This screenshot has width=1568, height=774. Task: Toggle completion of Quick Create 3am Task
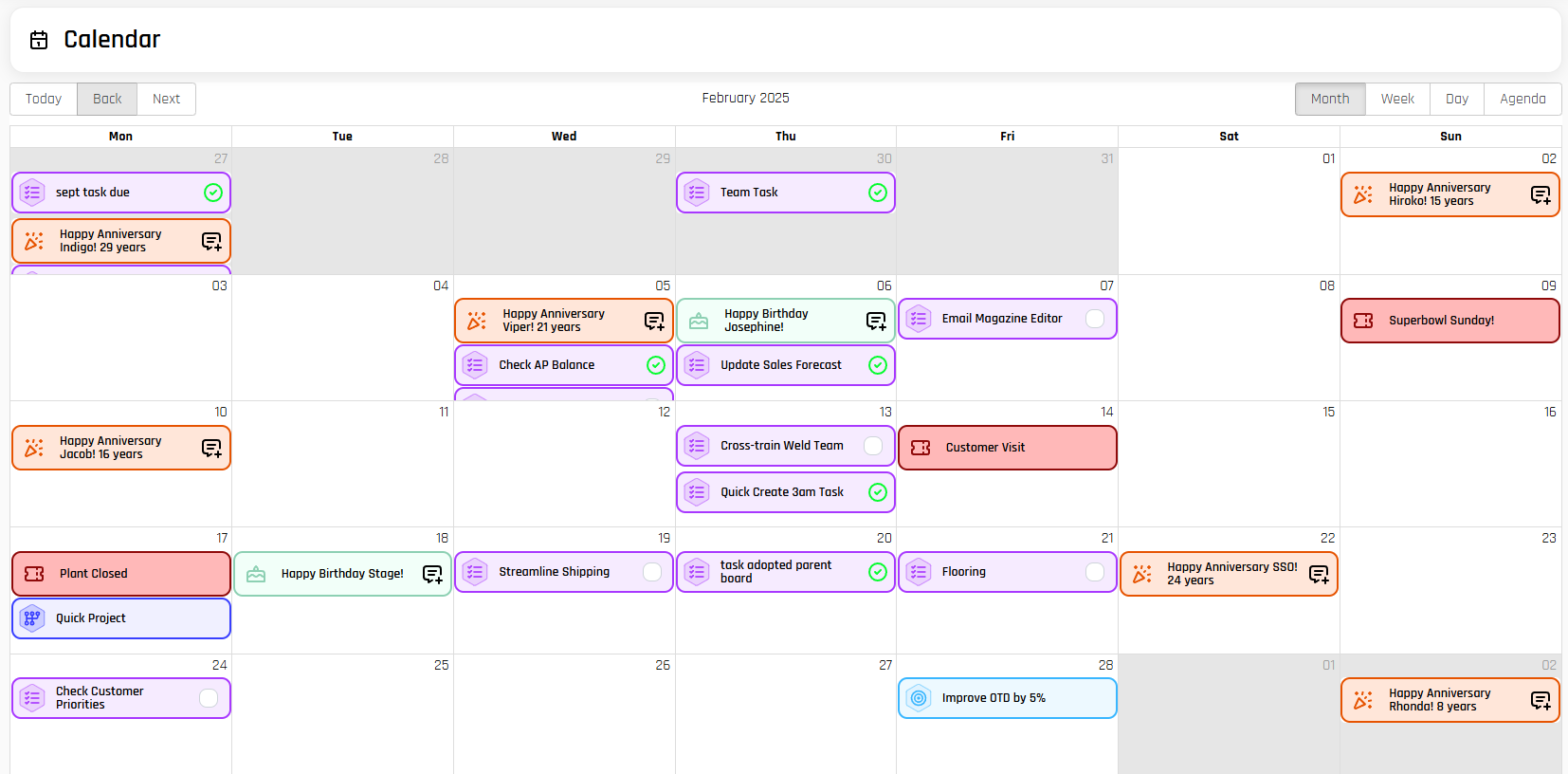click(878, 492)
